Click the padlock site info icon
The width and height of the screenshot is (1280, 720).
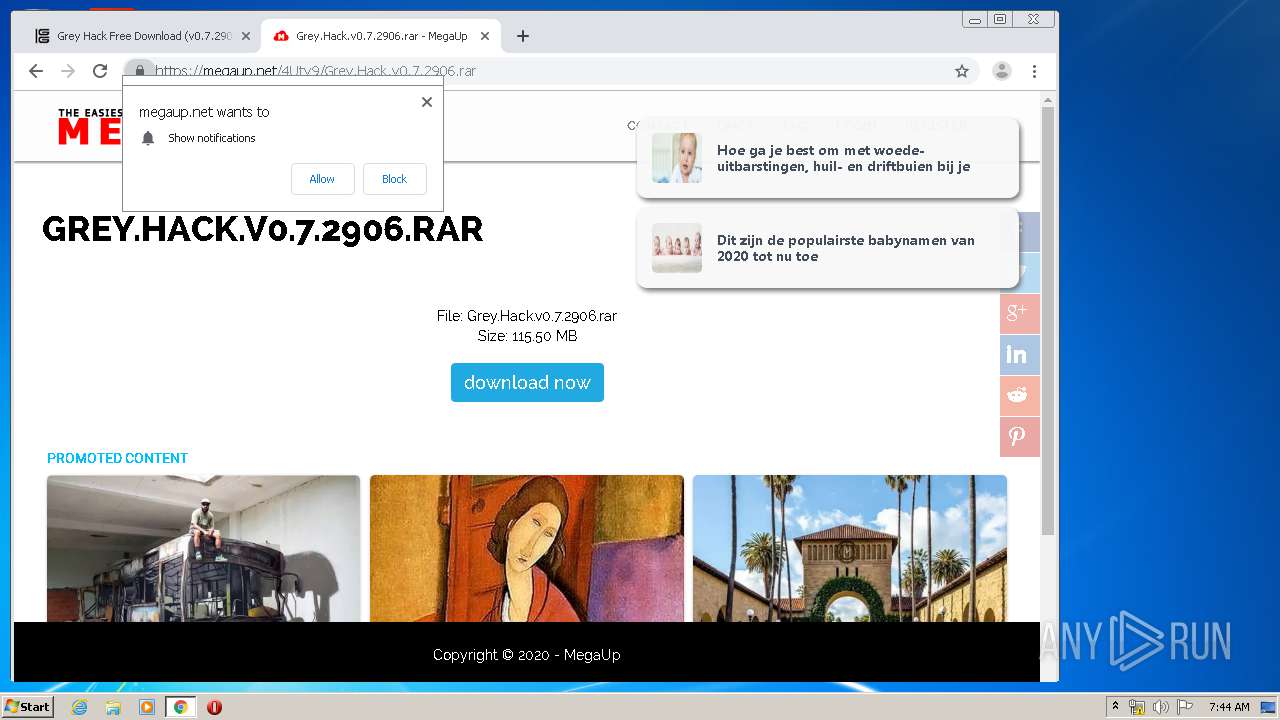click(x=140, y=71)
